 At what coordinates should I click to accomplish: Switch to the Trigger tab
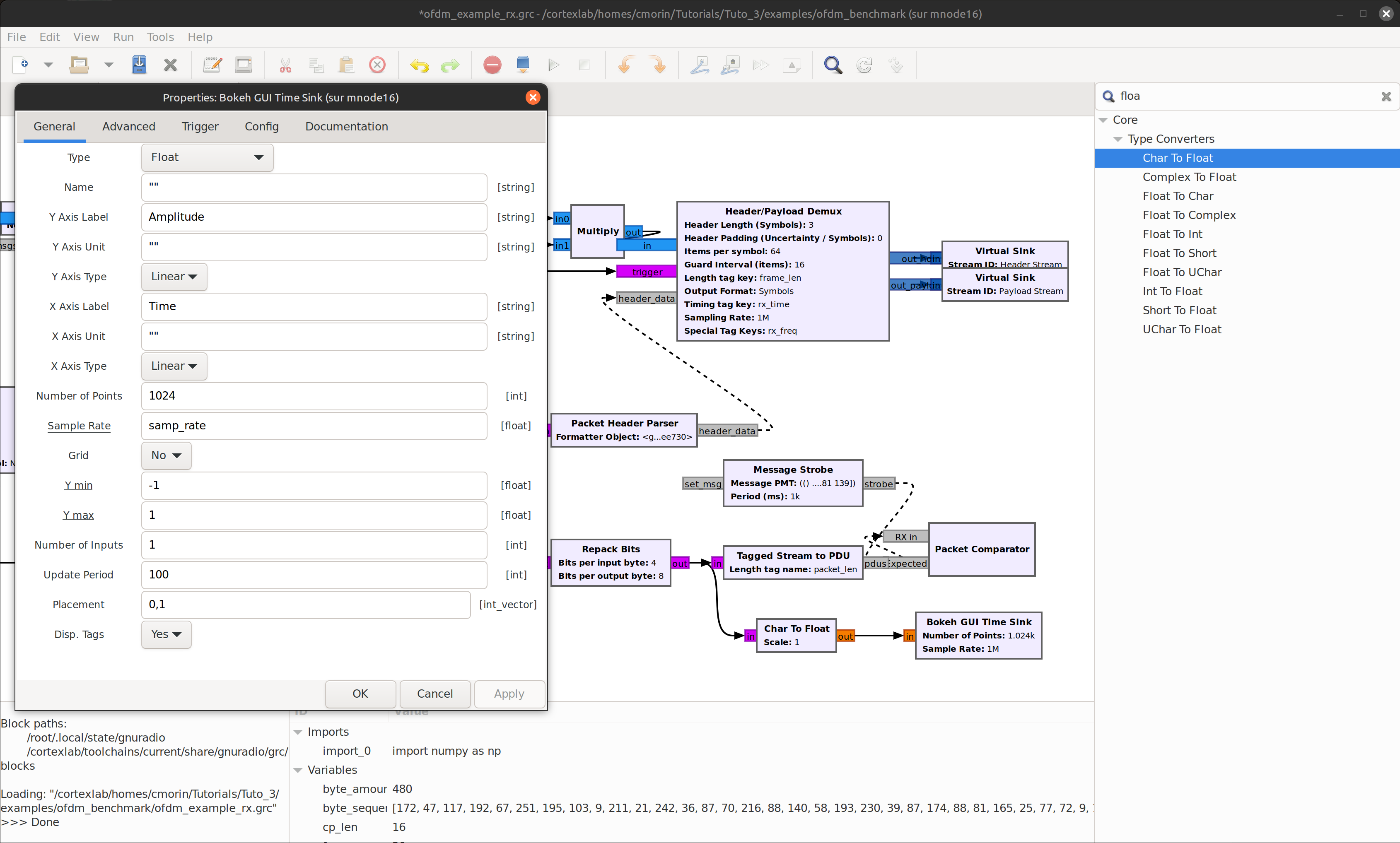[x=200, y=127]
